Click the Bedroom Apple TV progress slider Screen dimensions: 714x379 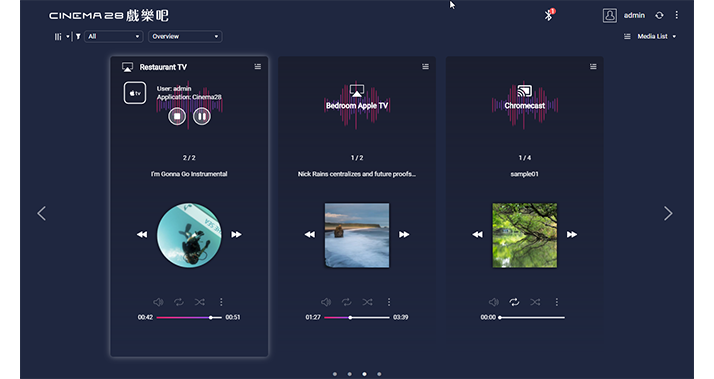coord(357,318)
